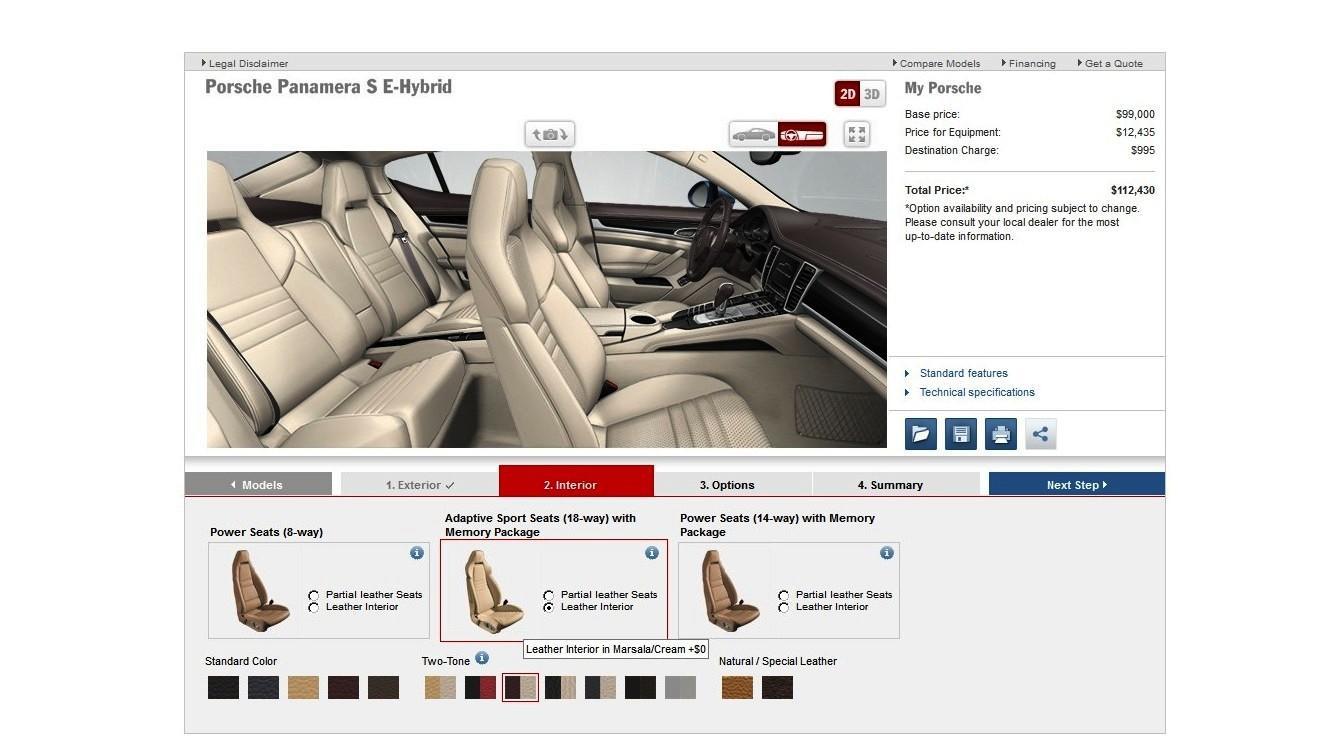The image size is (1326, 742).
Task: Select Partial leather for Adaptive Sport Seats
Action: coord(549,595)
